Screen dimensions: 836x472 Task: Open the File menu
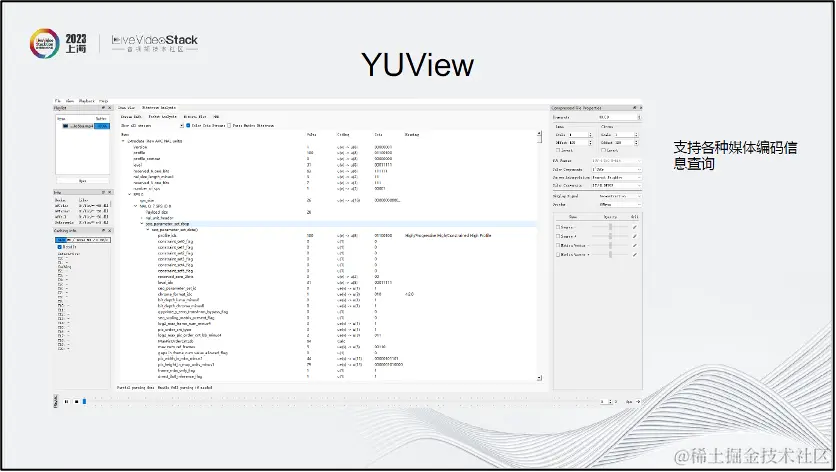click(x=58, y=101)
